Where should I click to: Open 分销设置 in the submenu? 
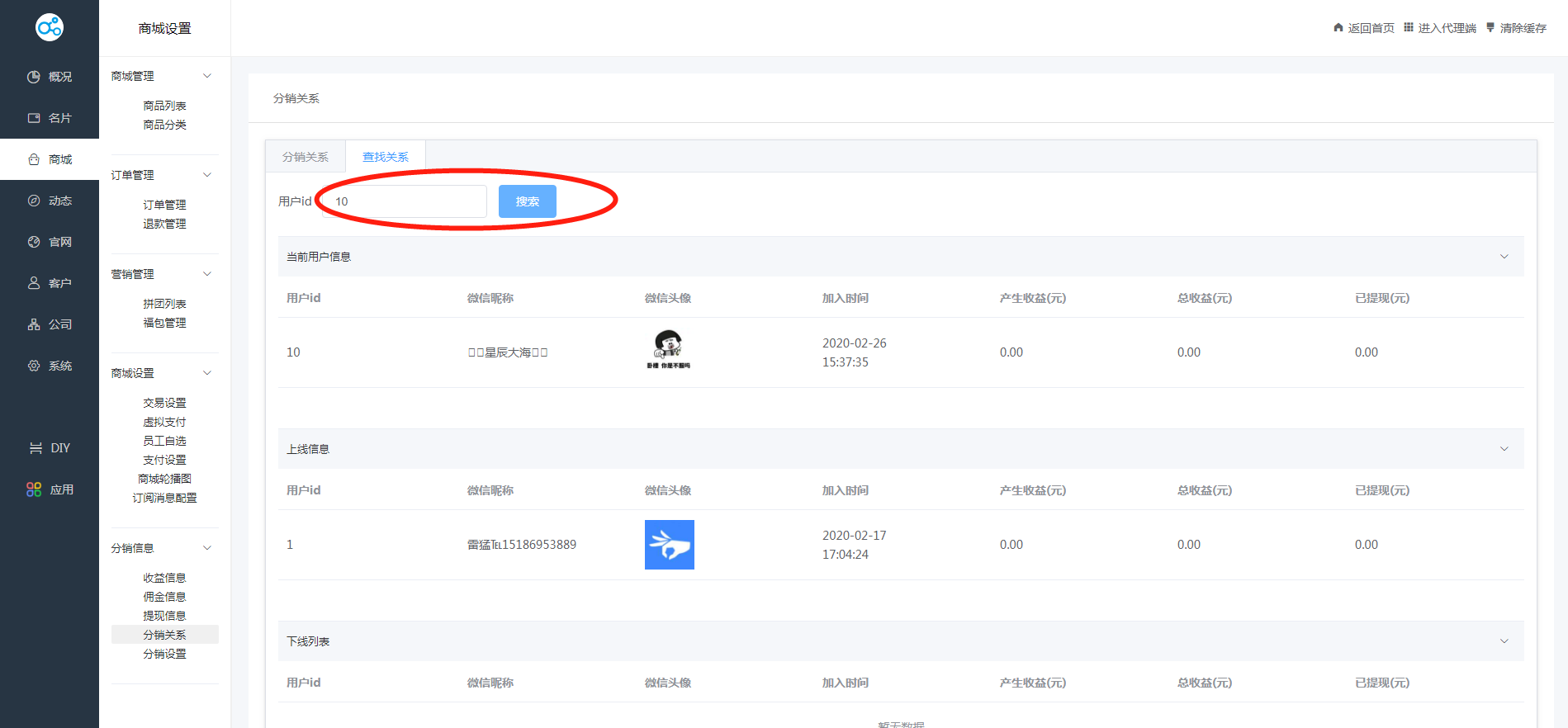(164, 654)
